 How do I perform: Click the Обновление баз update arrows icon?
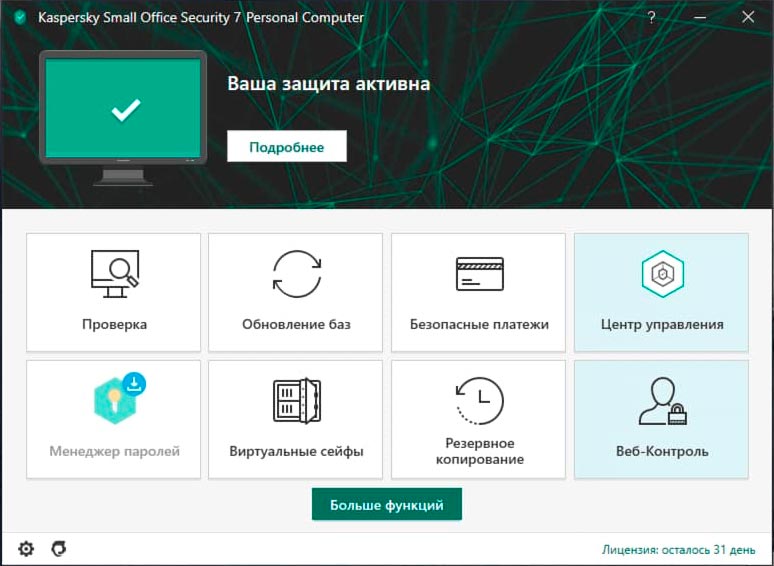point(296,274)
